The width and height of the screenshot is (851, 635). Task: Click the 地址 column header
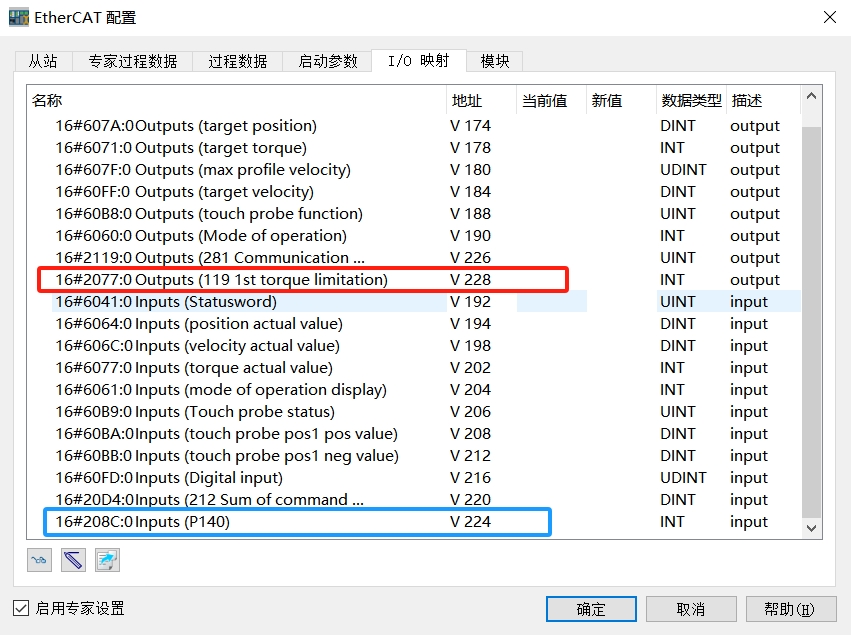tap(467, 100)
